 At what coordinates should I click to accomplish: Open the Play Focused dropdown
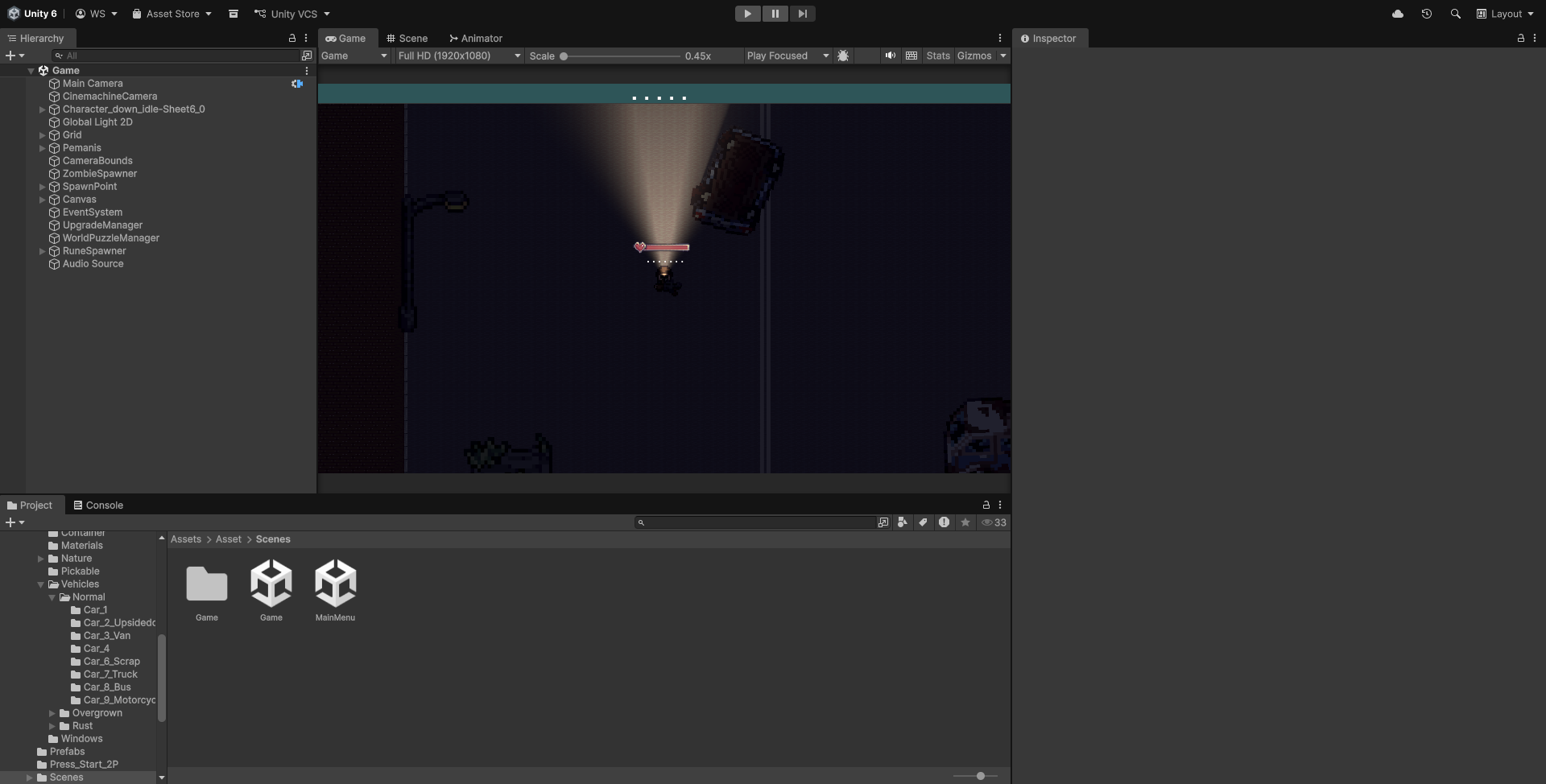[787, 56]
